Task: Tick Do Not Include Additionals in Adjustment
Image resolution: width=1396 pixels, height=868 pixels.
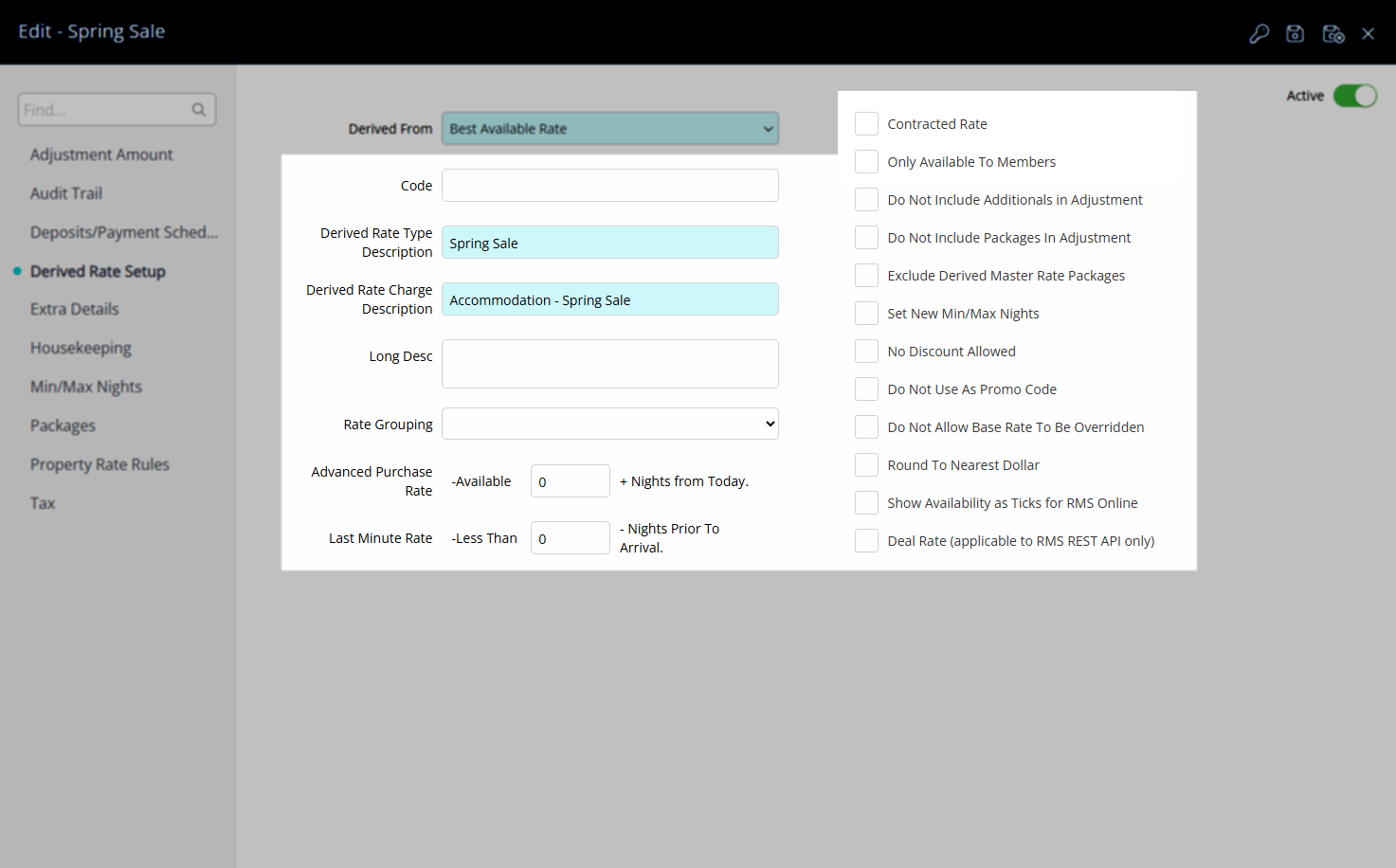Action: pyautogui.click(x=866, y=200)
